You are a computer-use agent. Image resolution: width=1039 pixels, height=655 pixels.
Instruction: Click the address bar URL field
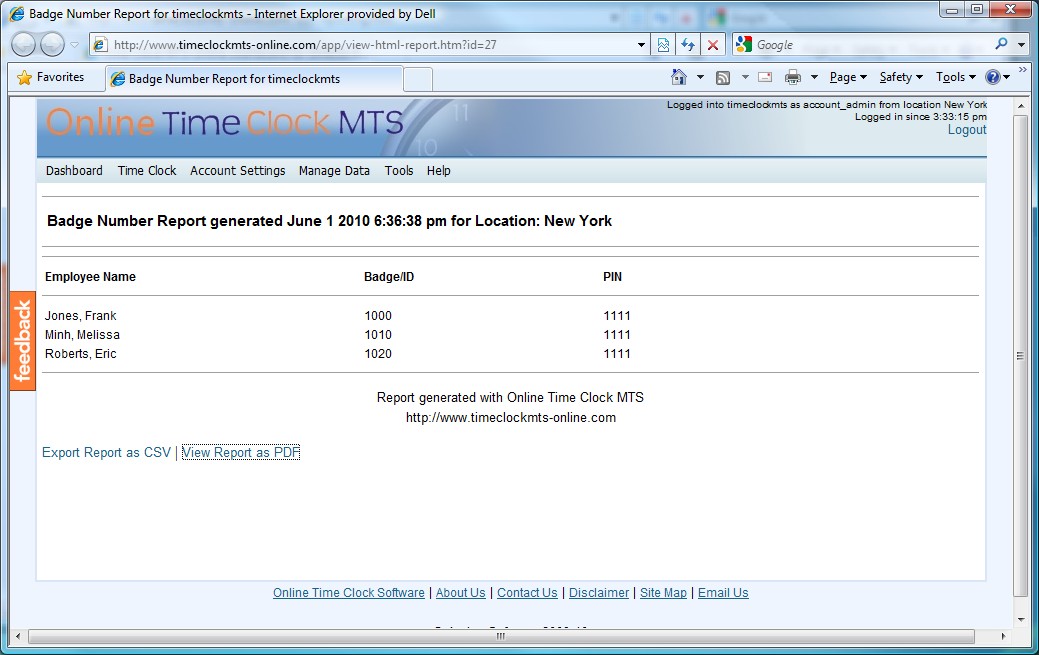(x=368, y=45)
